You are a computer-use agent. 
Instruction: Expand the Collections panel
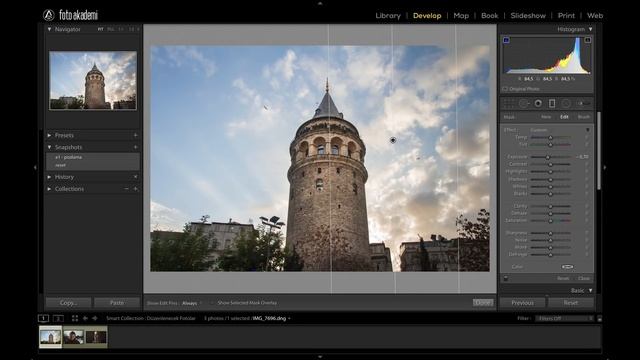click(x=49, y=189)
